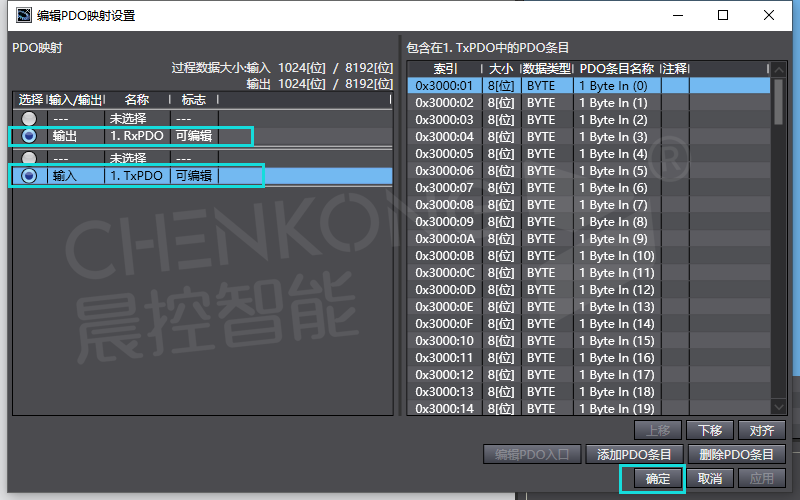Image resolution: width=800 pixels, height=500 pixels.
Task: Sort by the 索引 column header
Action: (444, 68)
